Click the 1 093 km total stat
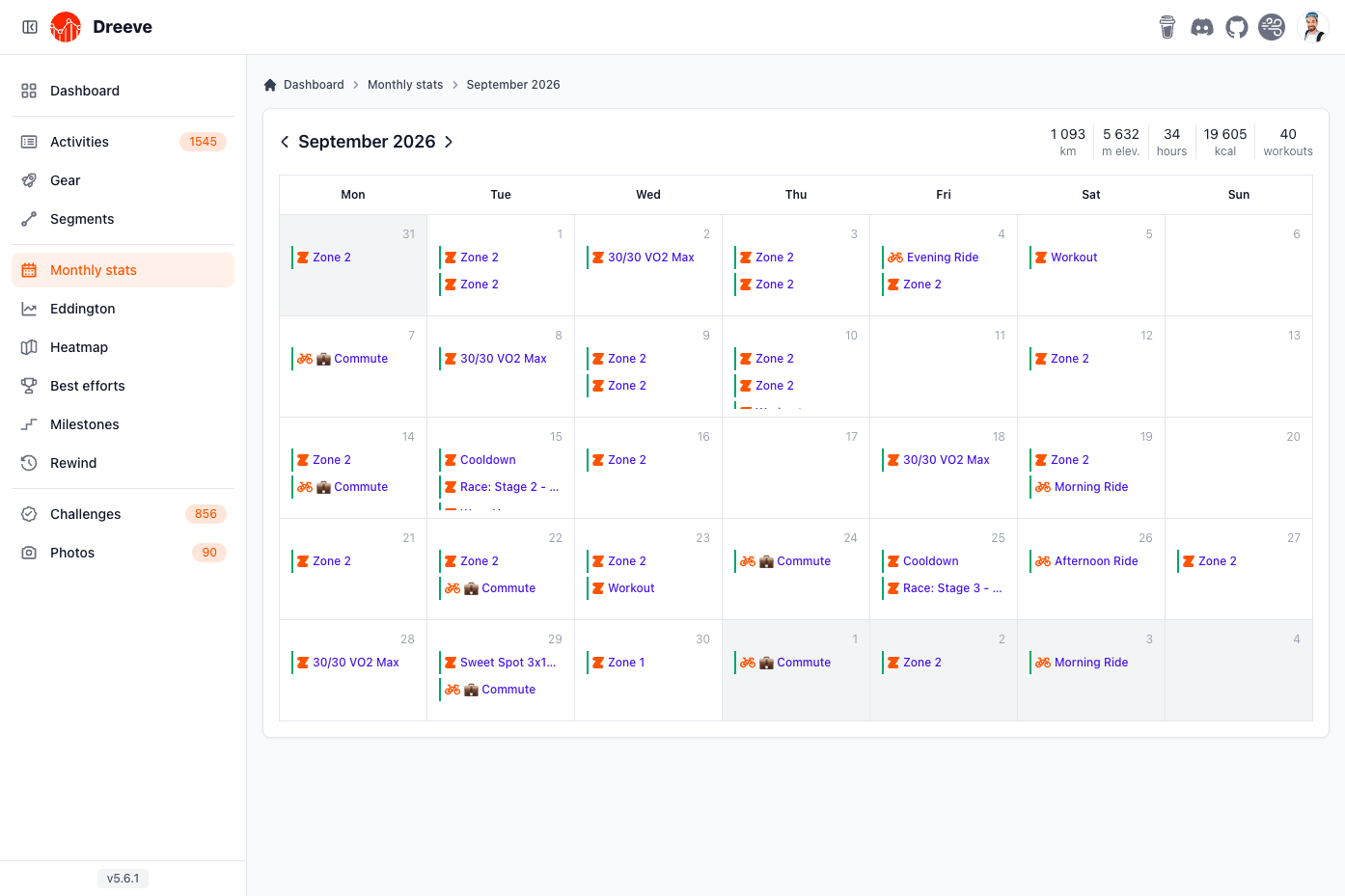 coord(1068,142)
